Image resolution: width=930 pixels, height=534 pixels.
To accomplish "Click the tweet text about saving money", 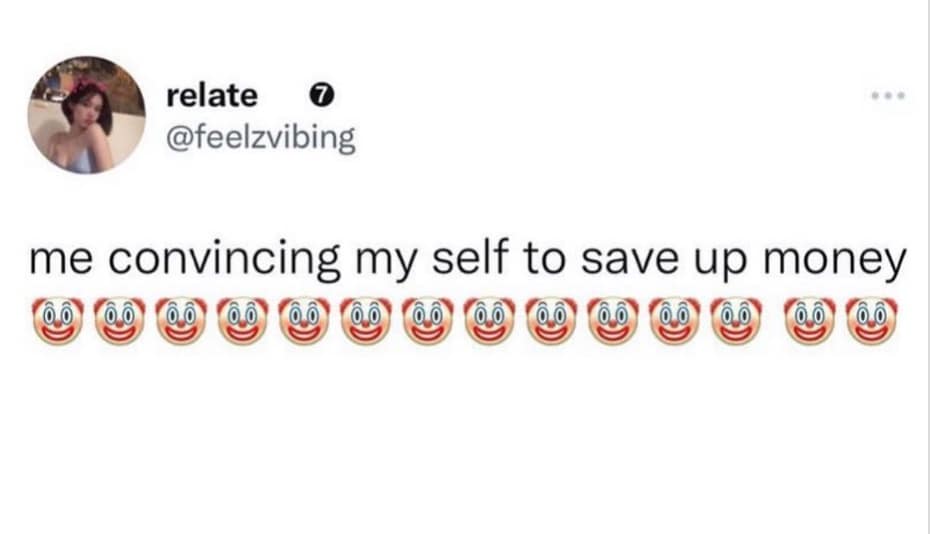I will (x=468, y=258).
